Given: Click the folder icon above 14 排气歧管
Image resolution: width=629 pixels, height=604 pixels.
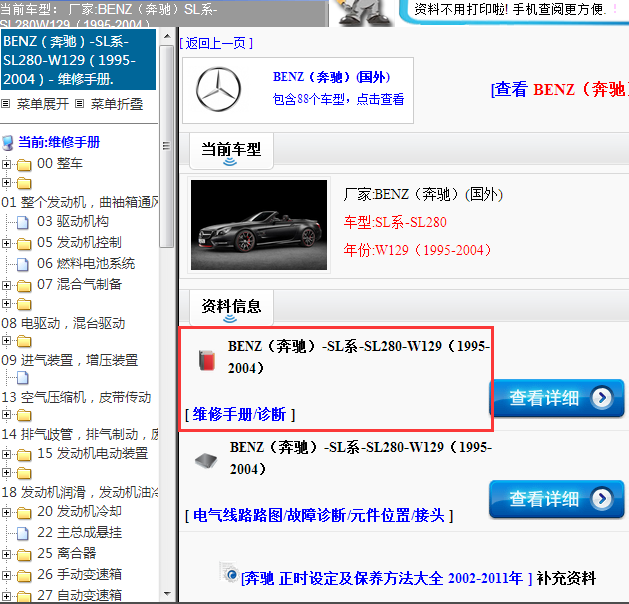Looking at the screenshot, I should [24, 415].
